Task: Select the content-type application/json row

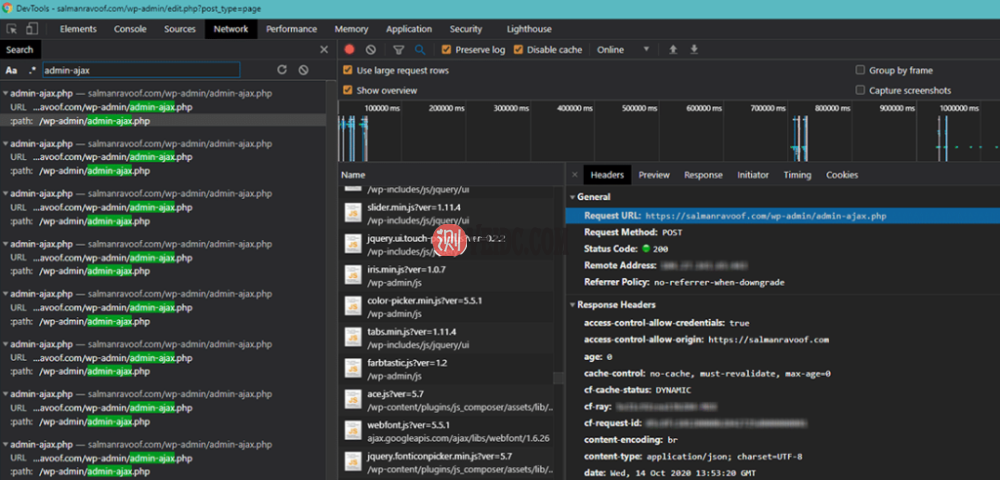Action: pyautogui.click(x=782, y=456)
